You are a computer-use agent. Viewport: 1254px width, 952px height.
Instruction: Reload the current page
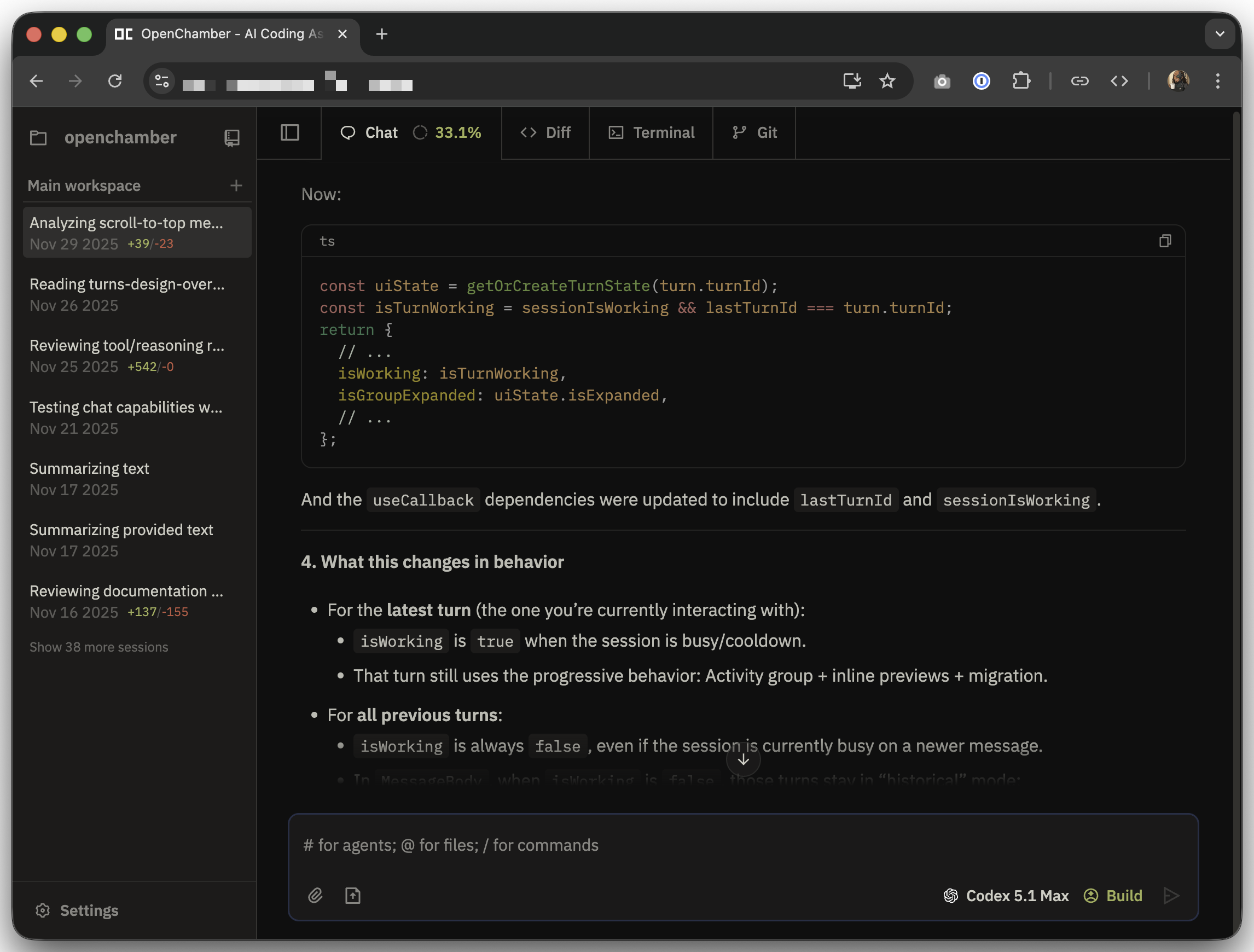[x=115, y=81]
